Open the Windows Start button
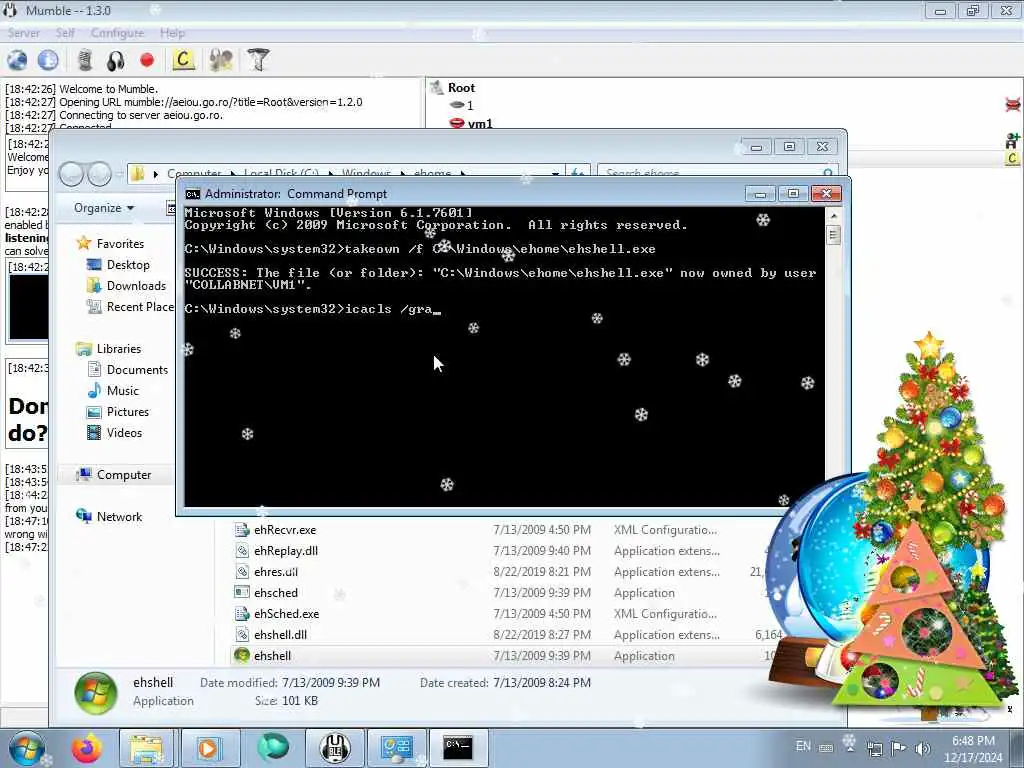Viewport: 1024px width, 768px height. coord(26,748)
